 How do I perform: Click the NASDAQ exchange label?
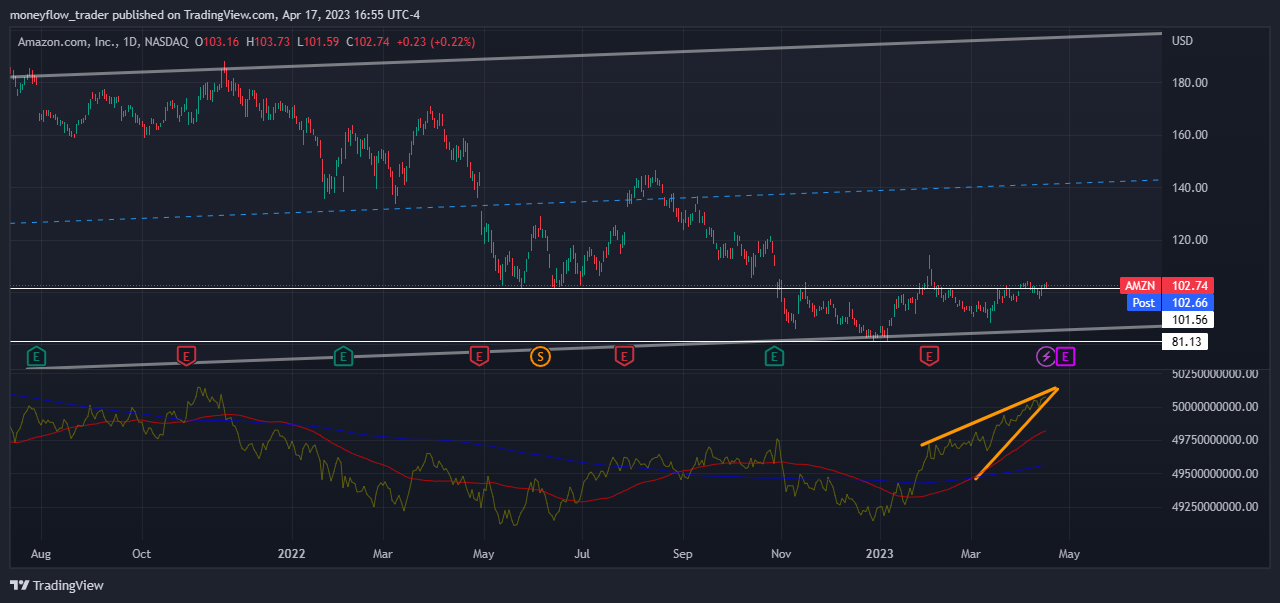(x=167, y=41)
